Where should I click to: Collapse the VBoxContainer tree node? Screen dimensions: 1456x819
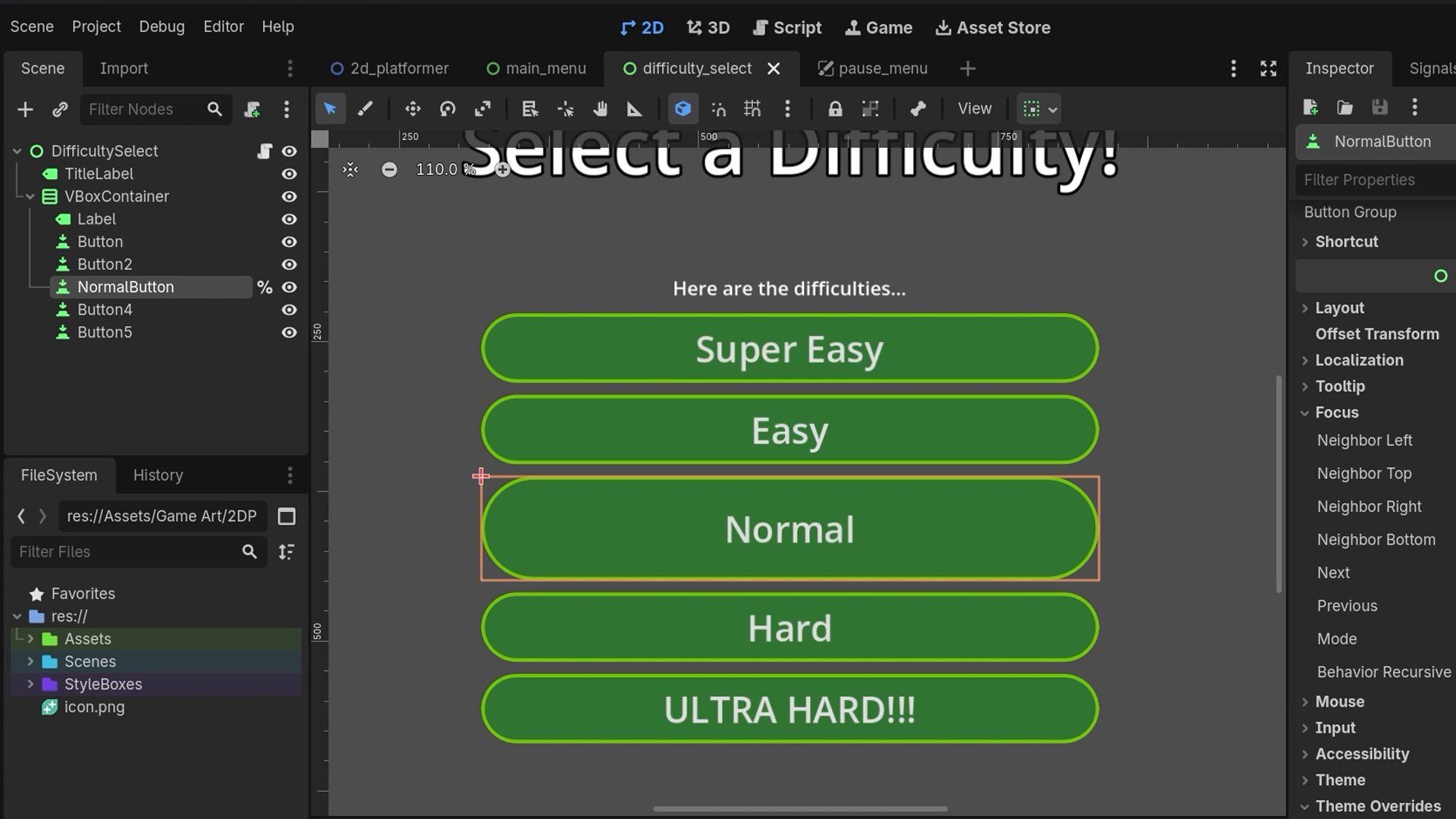[30, 196]
